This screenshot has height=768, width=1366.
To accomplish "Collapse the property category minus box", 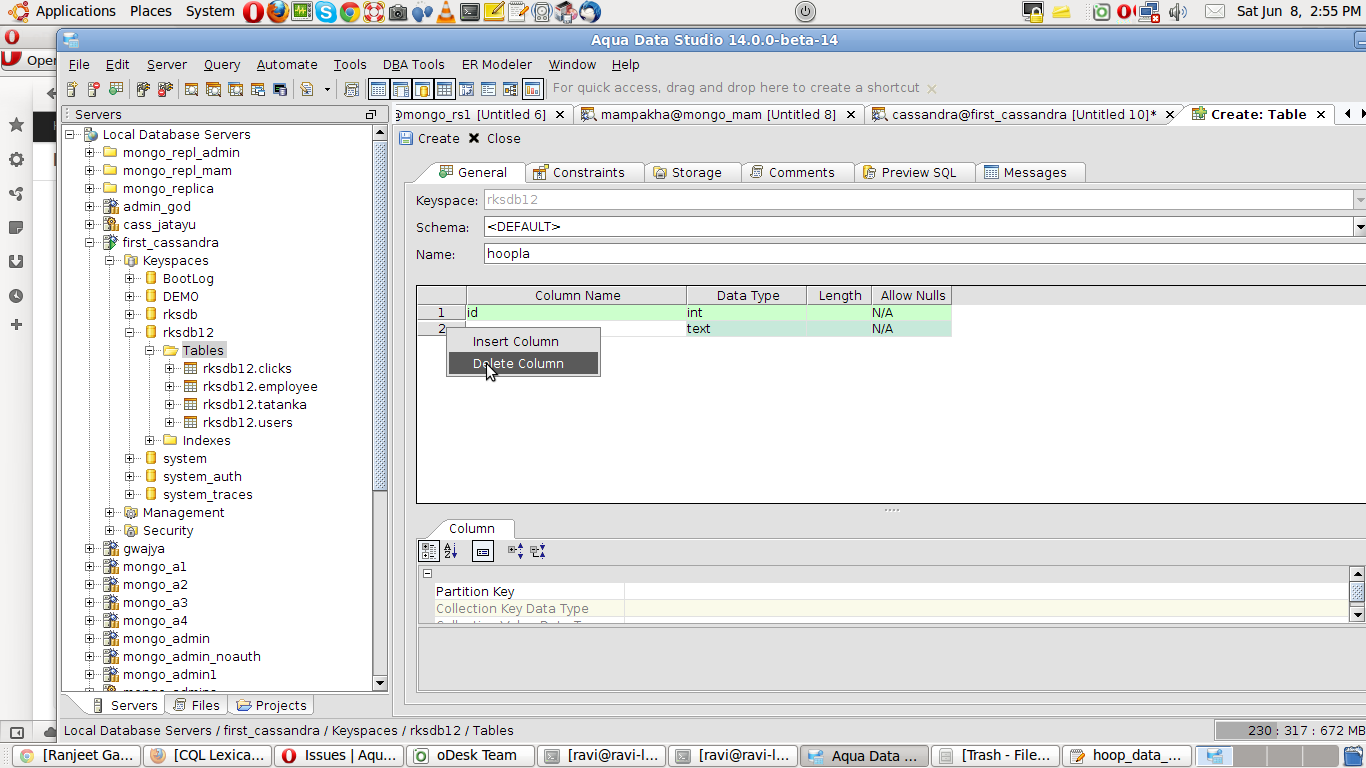I will (x=427, y=574).
